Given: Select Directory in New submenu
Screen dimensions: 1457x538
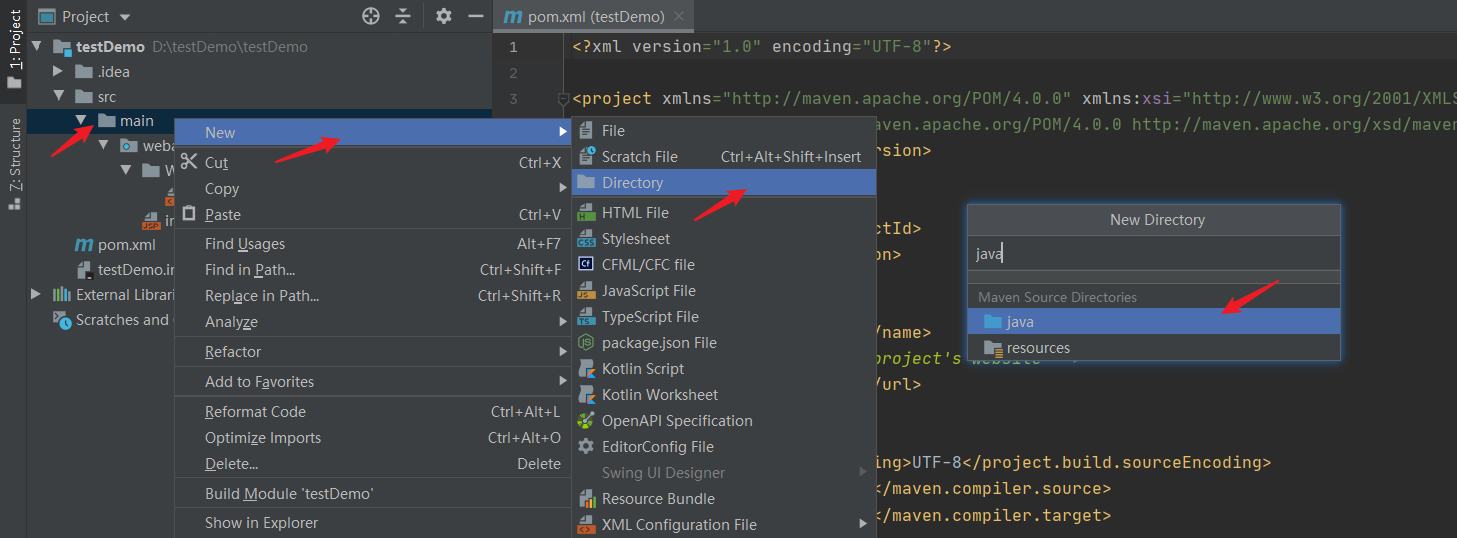Looking at the screenshot, I should click(724, 183).
